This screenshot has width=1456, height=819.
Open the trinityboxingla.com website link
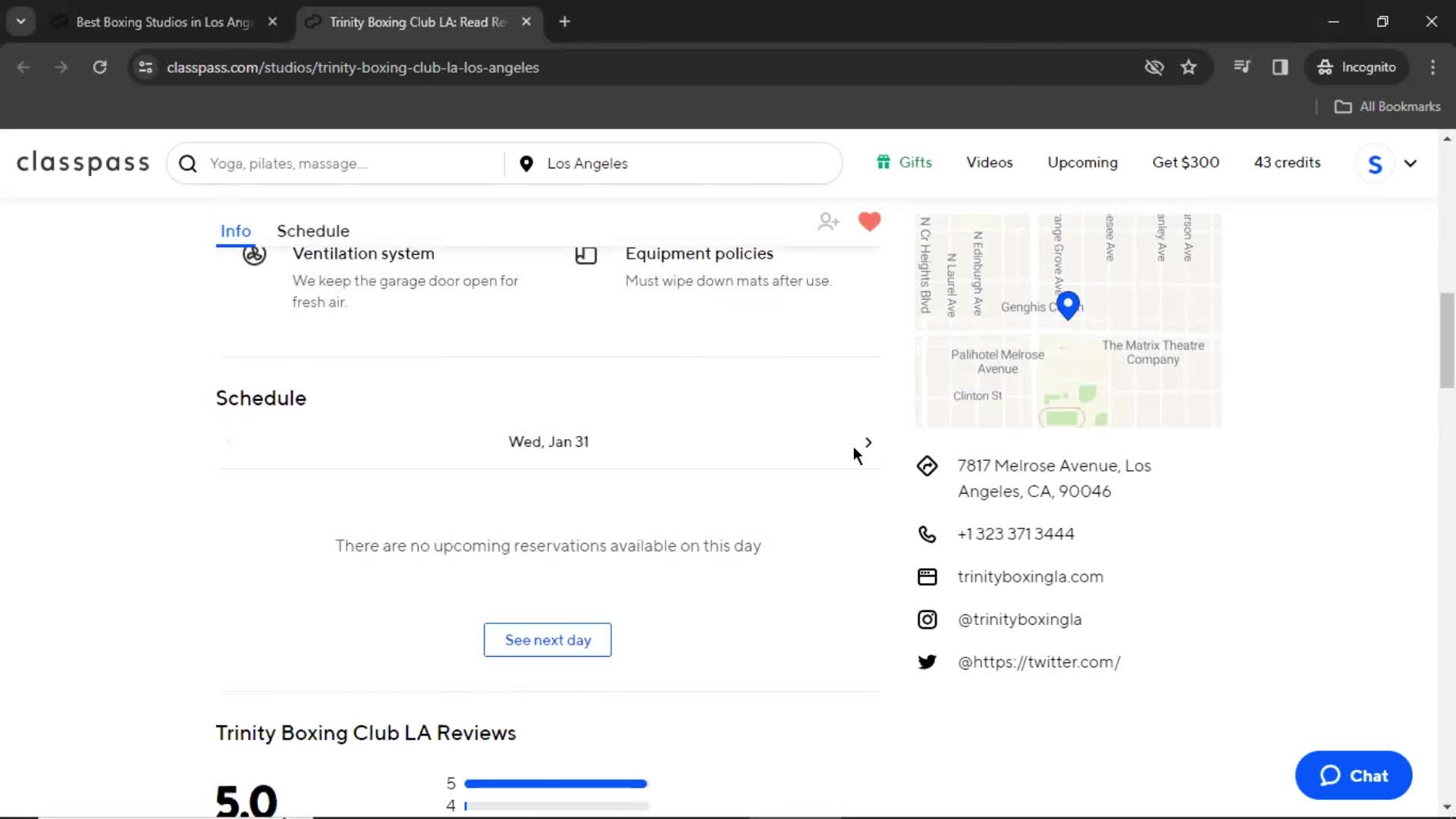pyautogui.click(x=1030, y=577)
